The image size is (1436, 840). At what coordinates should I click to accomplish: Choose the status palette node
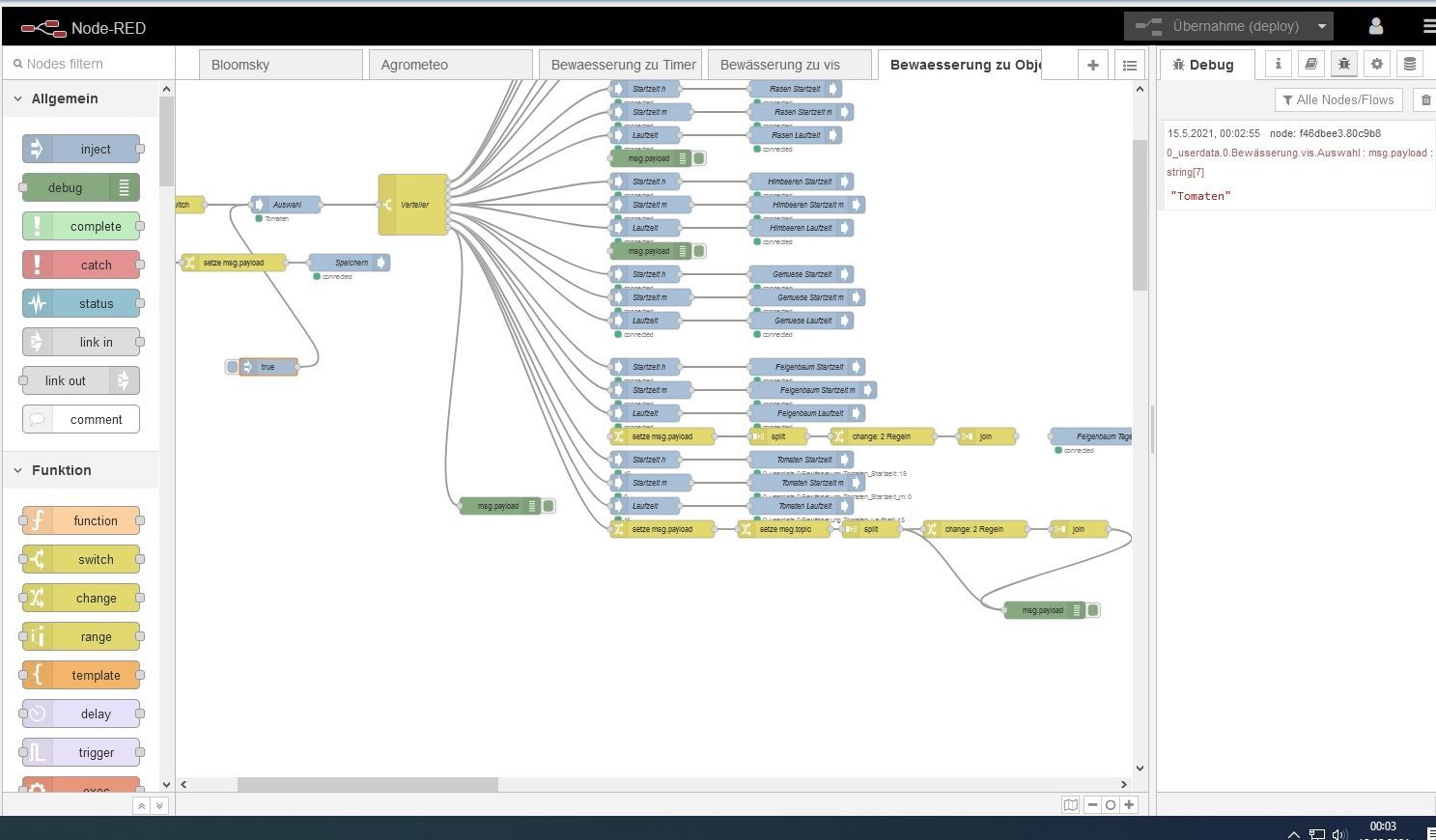[x=81, y=303]
